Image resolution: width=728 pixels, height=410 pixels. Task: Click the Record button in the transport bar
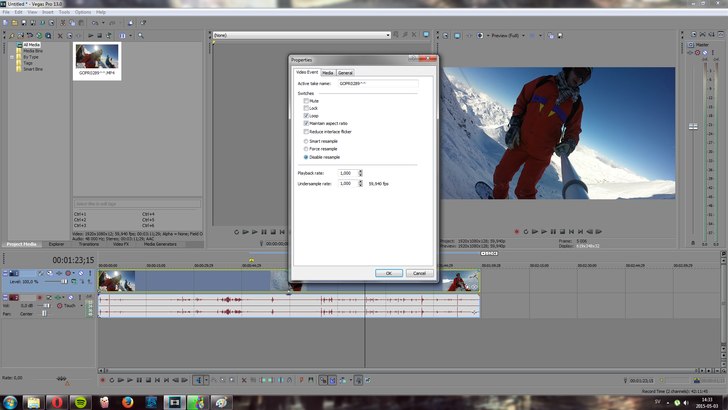tap(102, 380)
